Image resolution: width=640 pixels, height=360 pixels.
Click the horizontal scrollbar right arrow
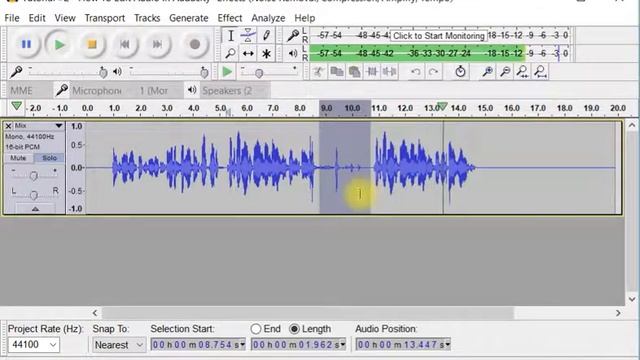[618, 313]
